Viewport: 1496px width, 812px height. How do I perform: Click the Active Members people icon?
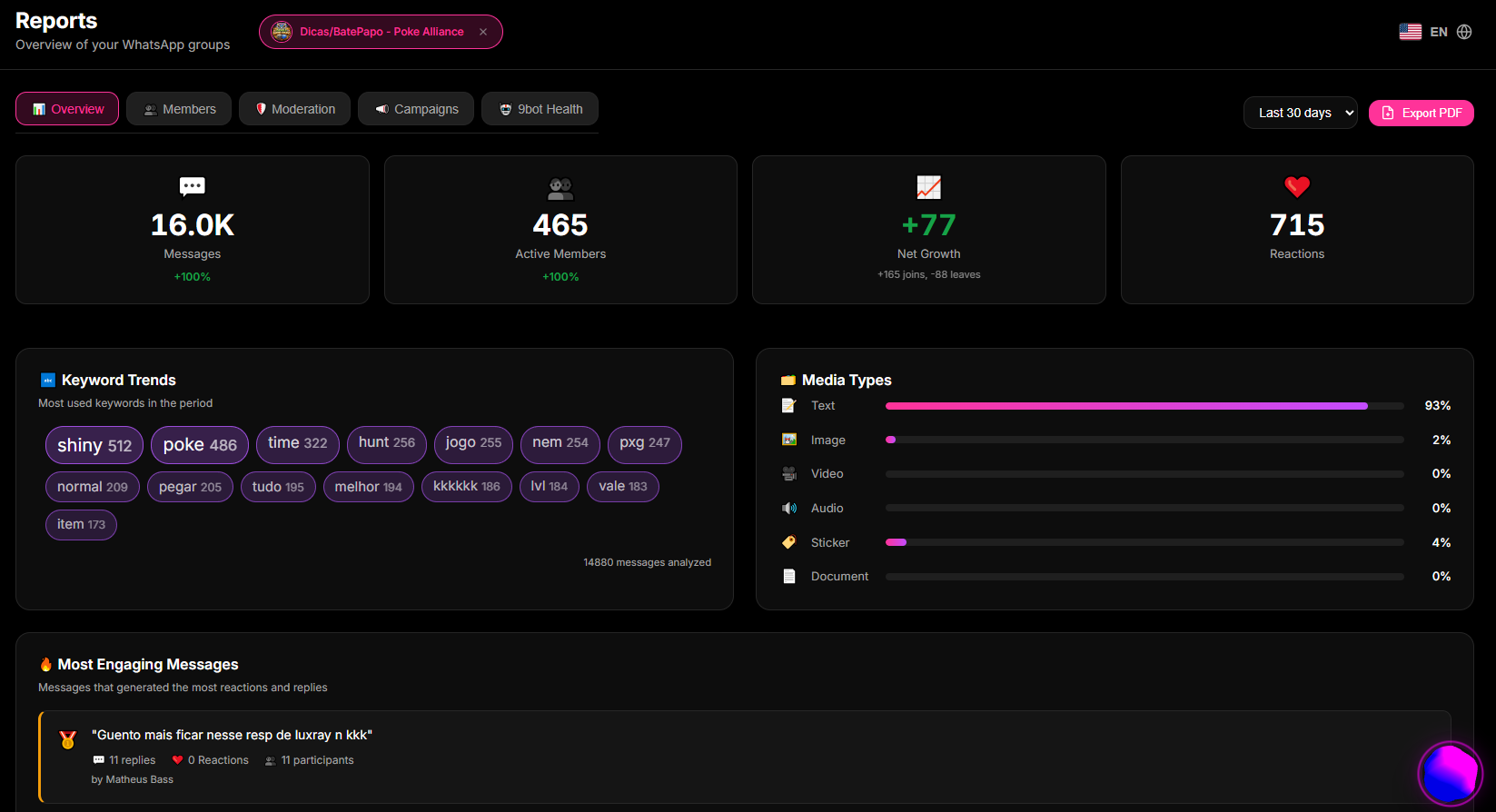click(x=560, y=188)
